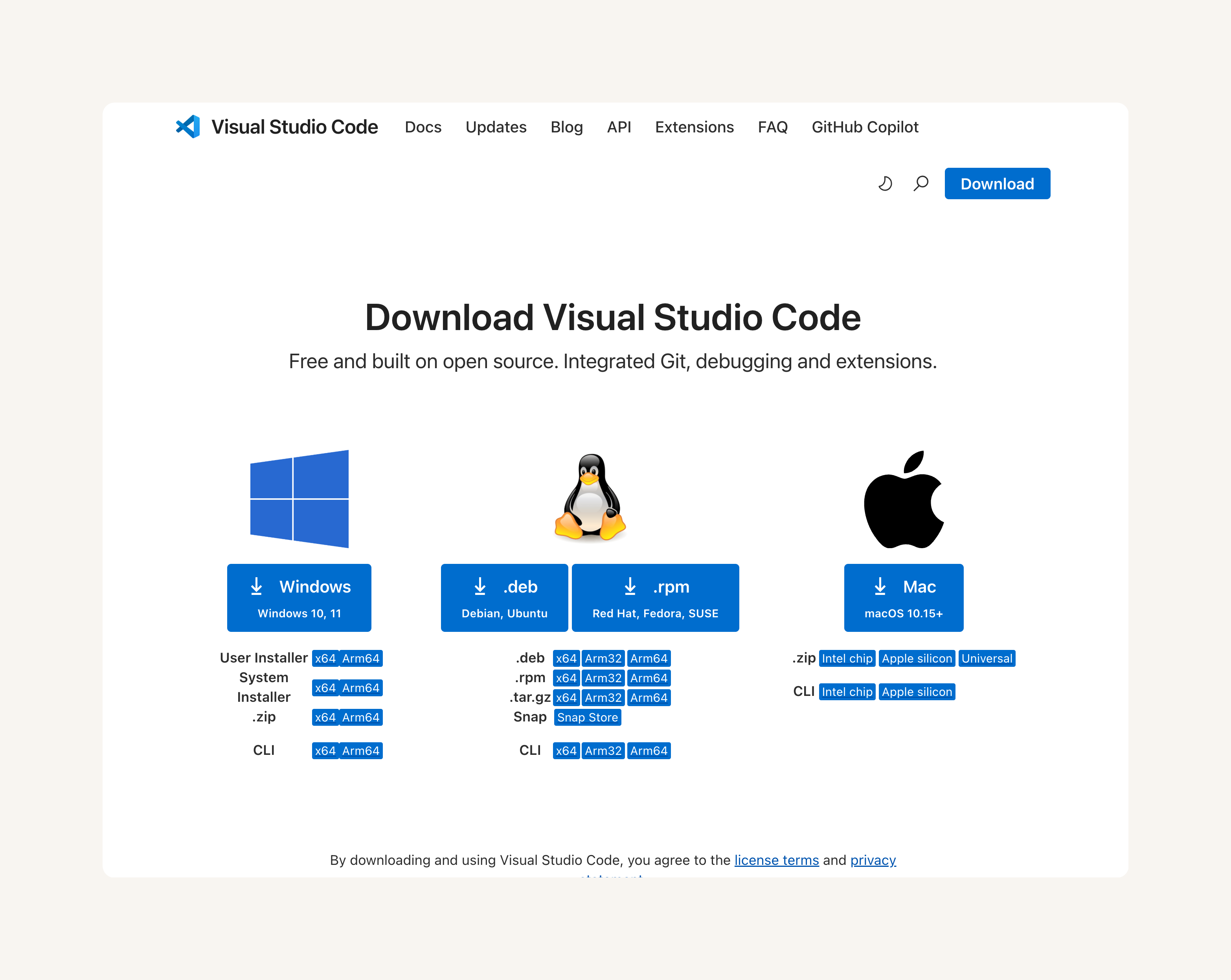Viewport: 1231px width, 980px height.
Task: Click the 'Download Visual Studio Code' heading
Action: 613,317
